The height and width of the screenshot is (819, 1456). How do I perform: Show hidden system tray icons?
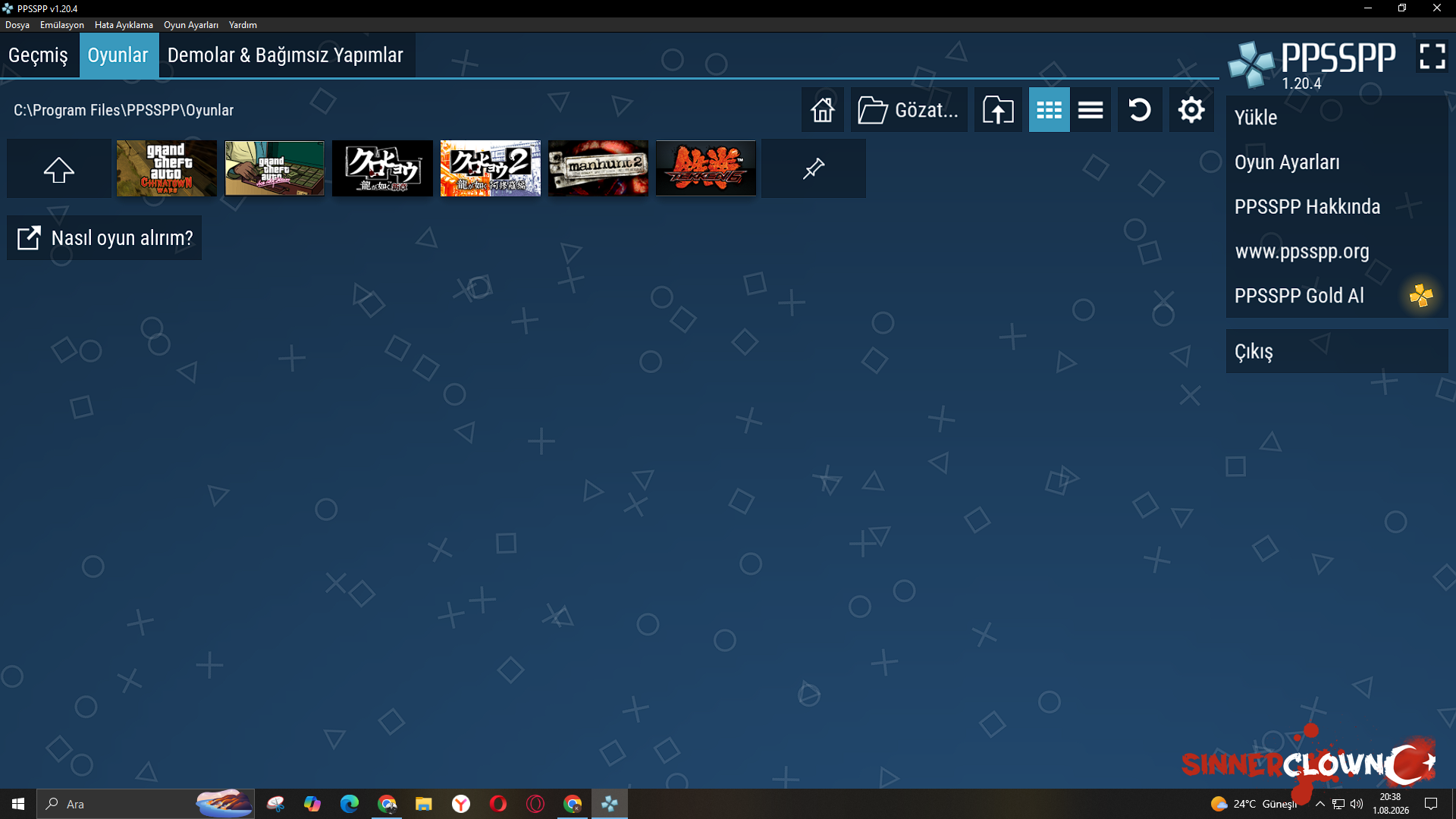1320,804
